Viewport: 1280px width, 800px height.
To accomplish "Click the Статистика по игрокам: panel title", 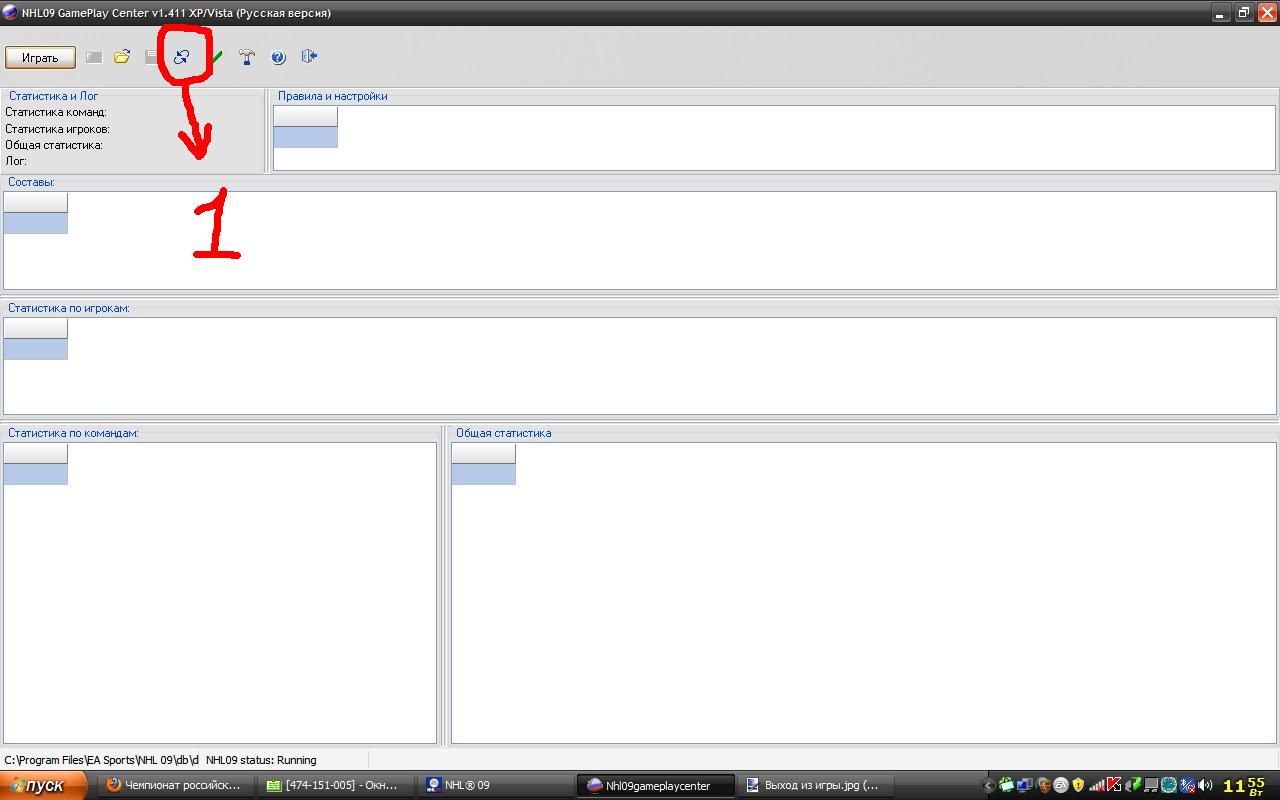I will [x=69, y=308].
